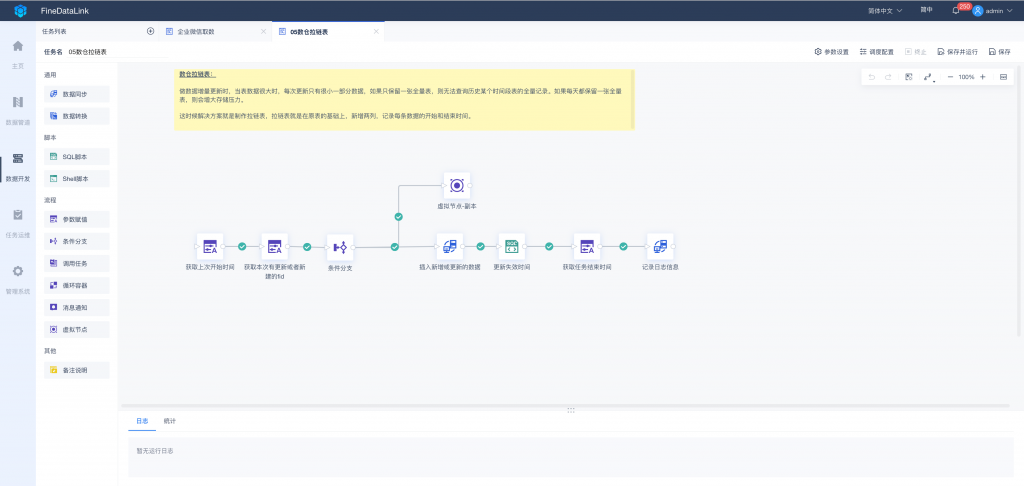Select the 消息通知 node in palette
This screenshot has width=1024, height=486.
click(76, 307)
